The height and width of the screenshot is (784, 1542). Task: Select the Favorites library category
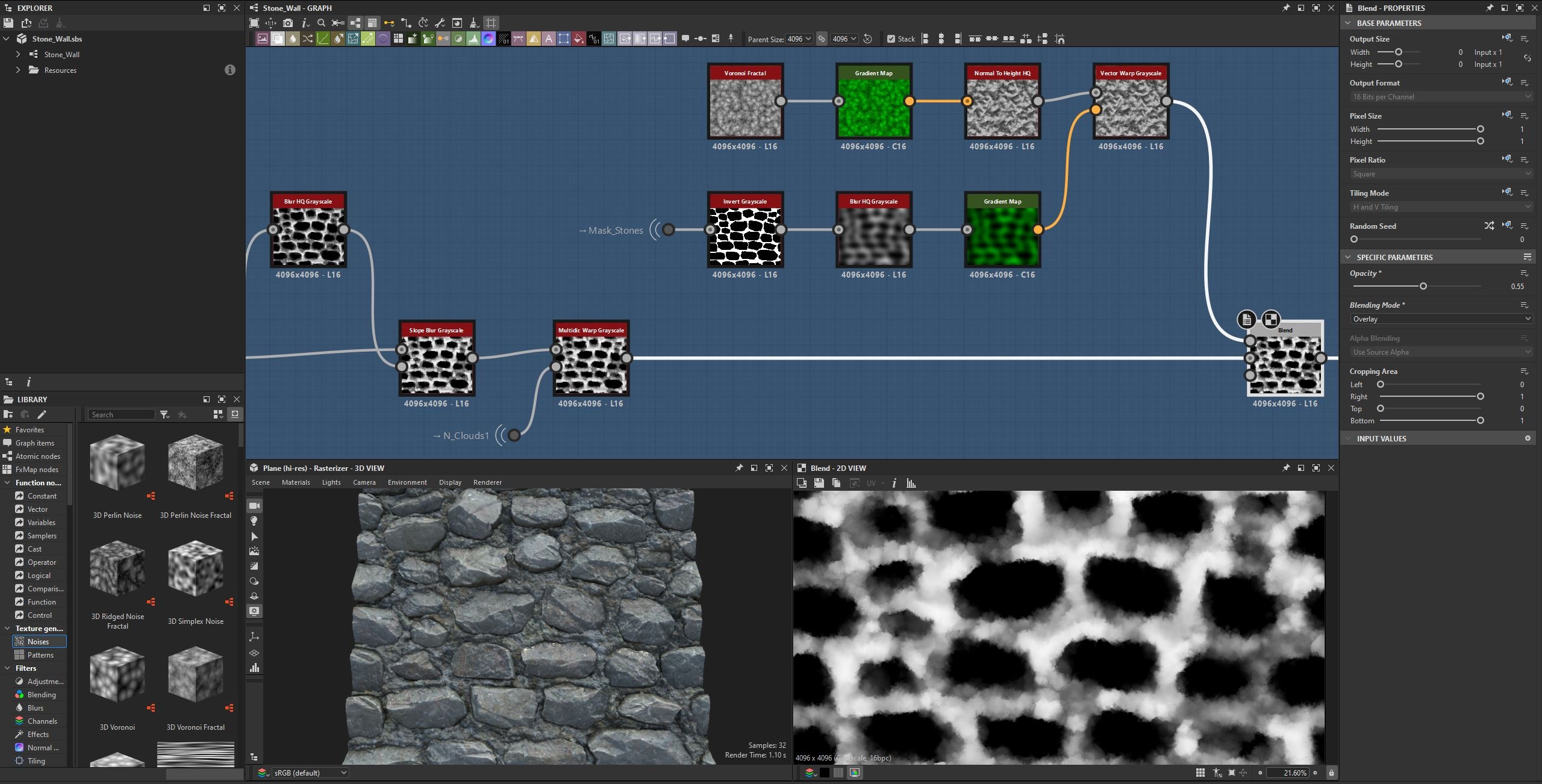coord(30,429)
